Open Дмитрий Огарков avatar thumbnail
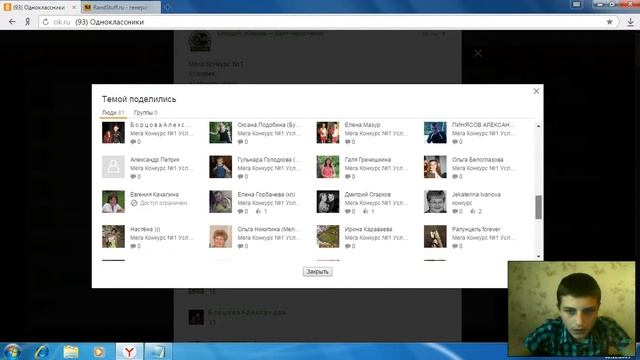Screen dimensions: 640x360 (x=328, y=202)
